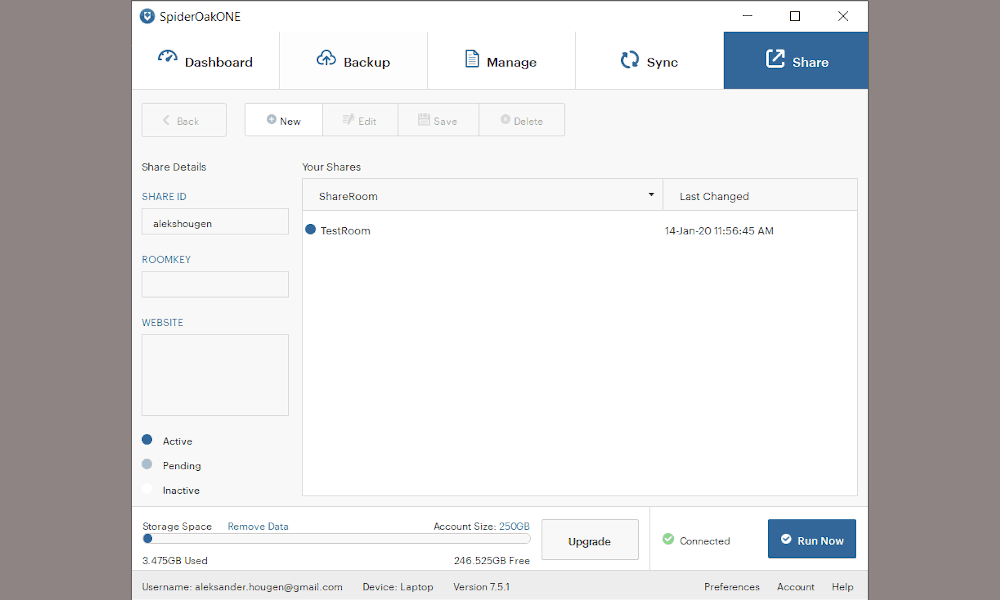The height and width of the screenshot is (600, 1000).
Task: Click the 246.525GB Free text
Action: [x=492, y=560]
